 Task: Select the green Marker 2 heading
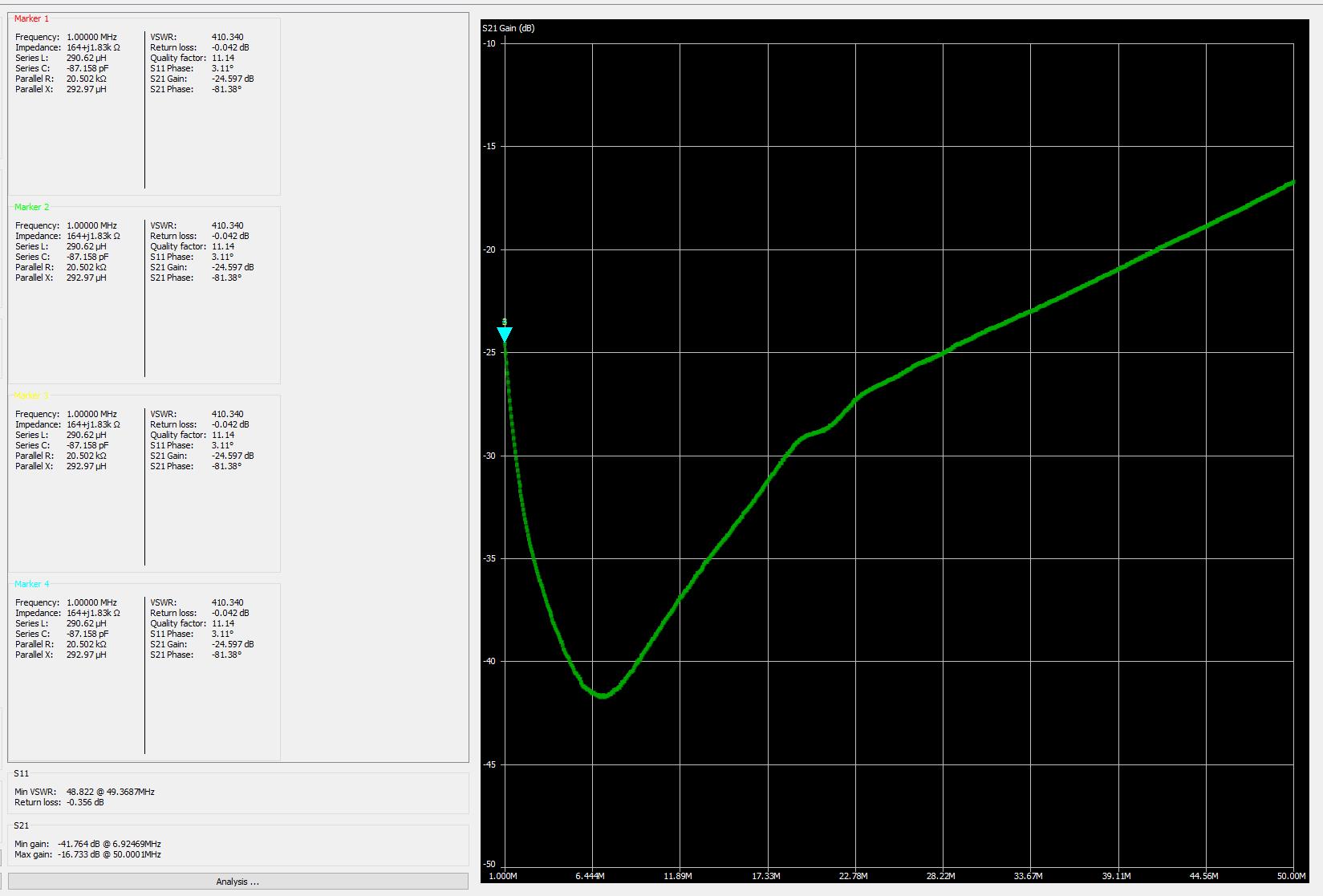click(31, 207)
